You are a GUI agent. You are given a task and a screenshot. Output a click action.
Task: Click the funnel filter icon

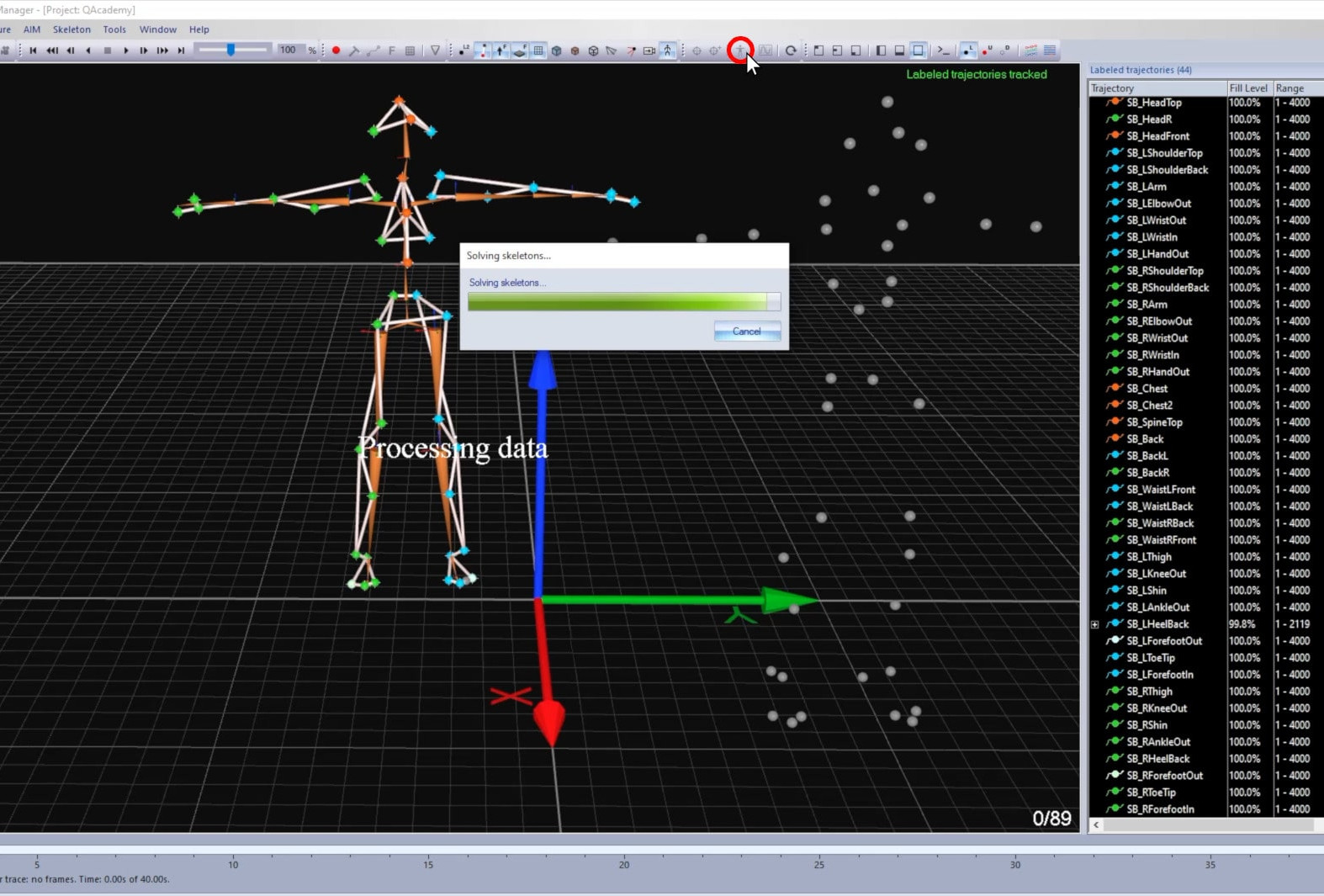point(435,50)
